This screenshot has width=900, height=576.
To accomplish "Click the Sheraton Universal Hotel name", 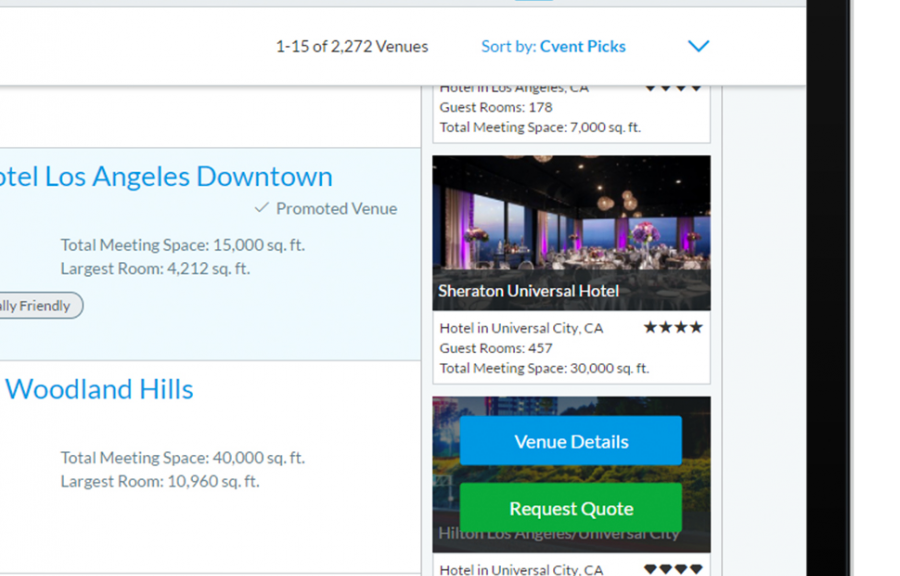I will [x=529, y=291].
